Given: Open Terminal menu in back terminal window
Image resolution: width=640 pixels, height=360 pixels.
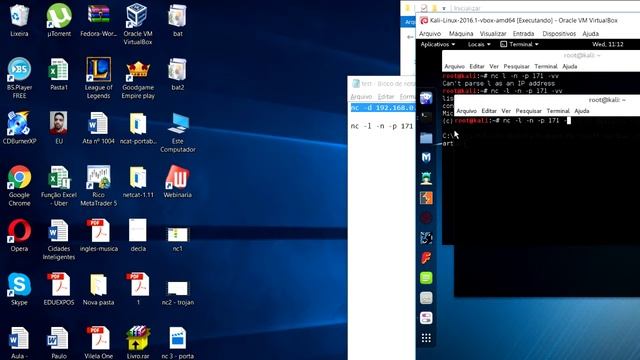Looking at the screenshot, I should [546, 67].
